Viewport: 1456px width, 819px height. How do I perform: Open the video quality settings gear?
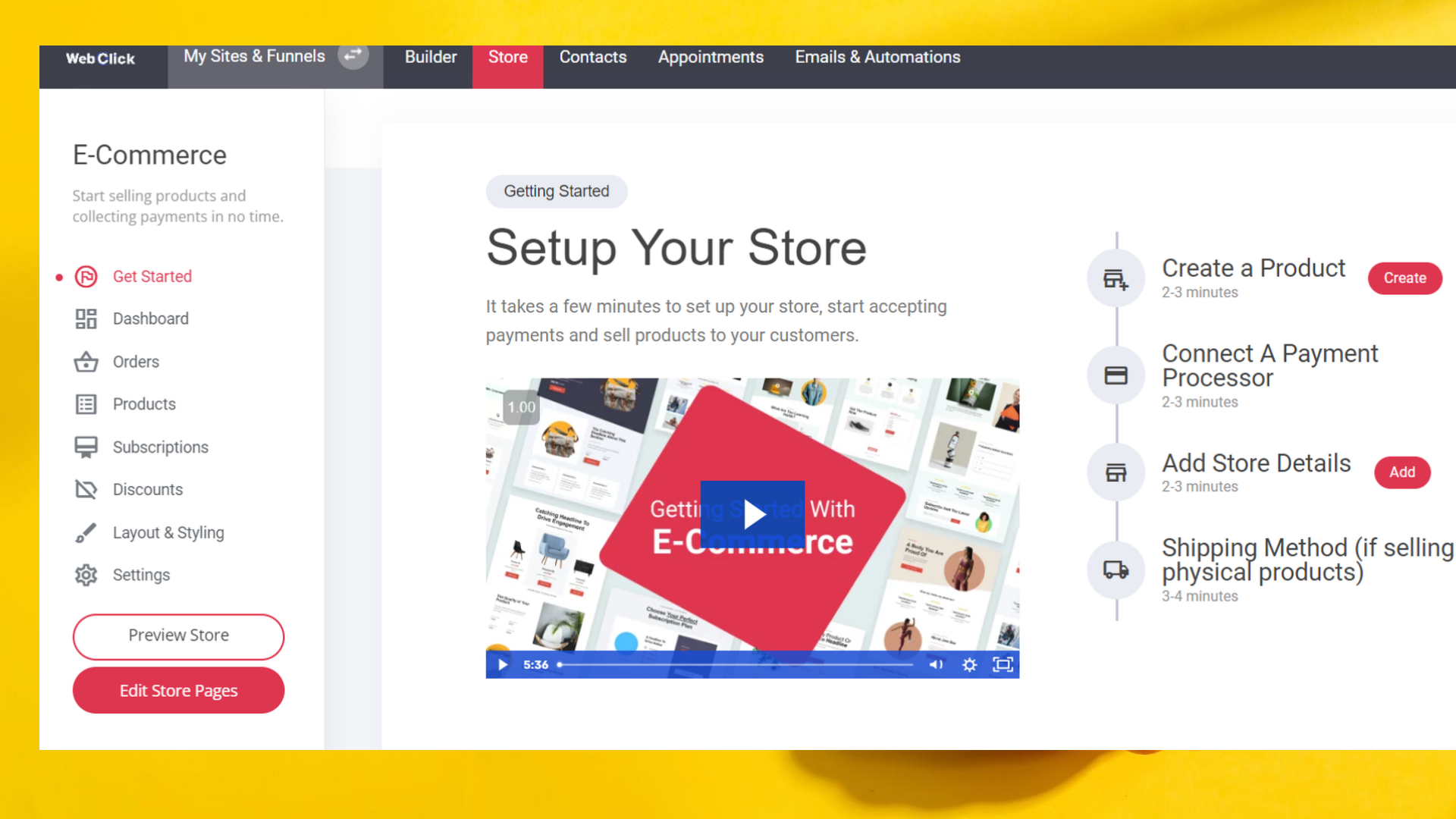click(969, 664)
